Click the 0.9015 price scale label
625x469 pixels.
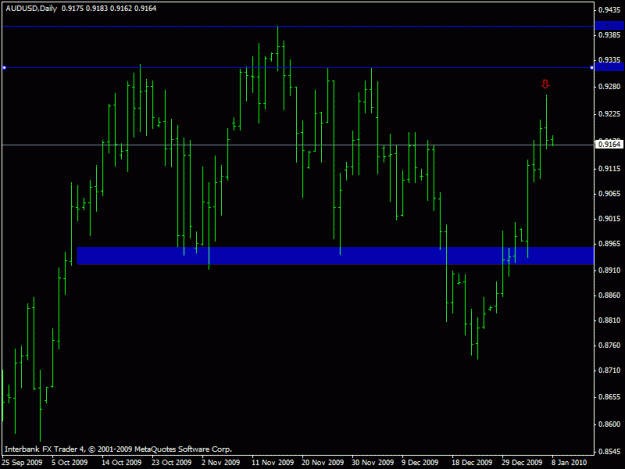(609, 219)
